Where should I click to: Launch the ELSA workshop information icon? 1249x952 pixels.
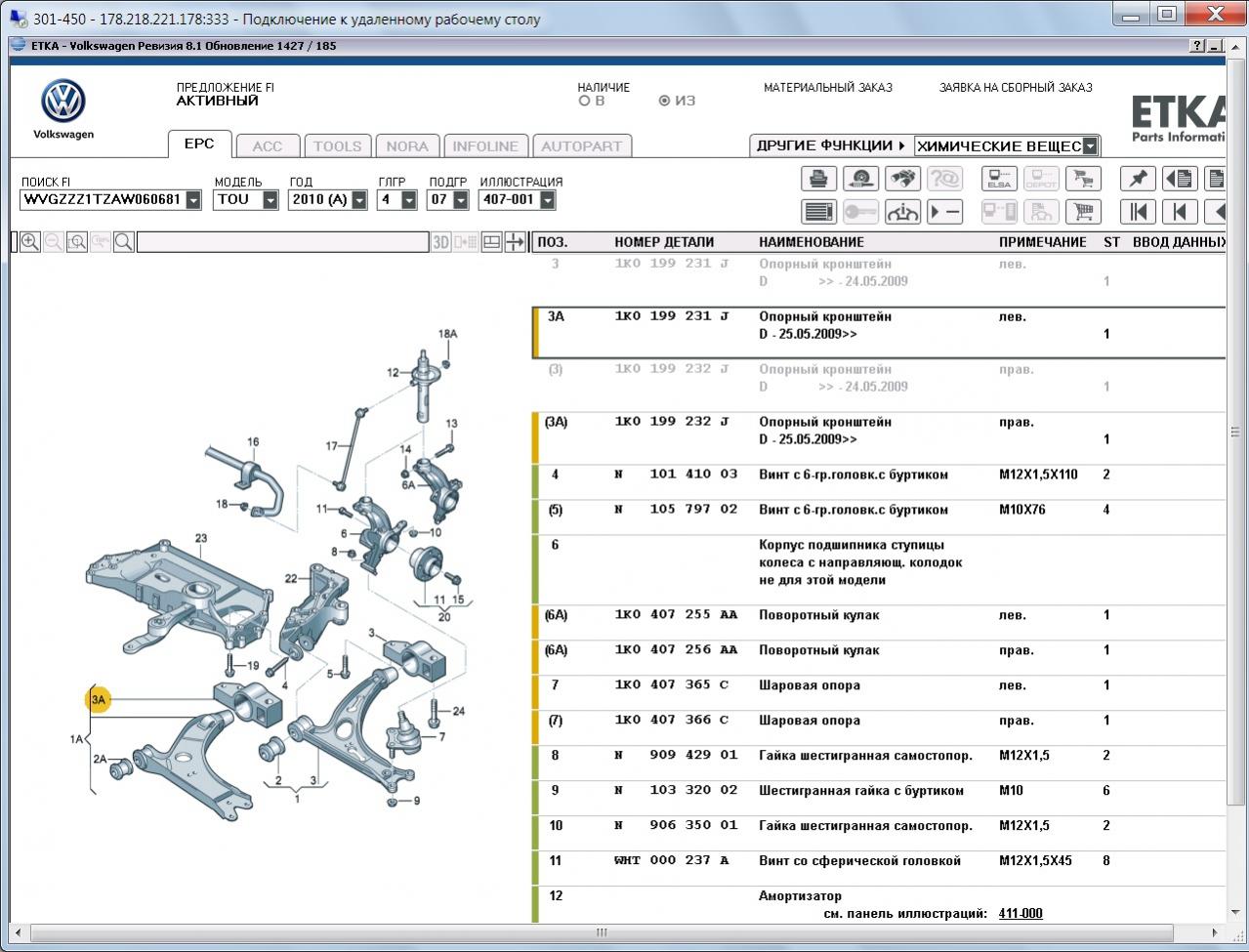coord(999,179)
